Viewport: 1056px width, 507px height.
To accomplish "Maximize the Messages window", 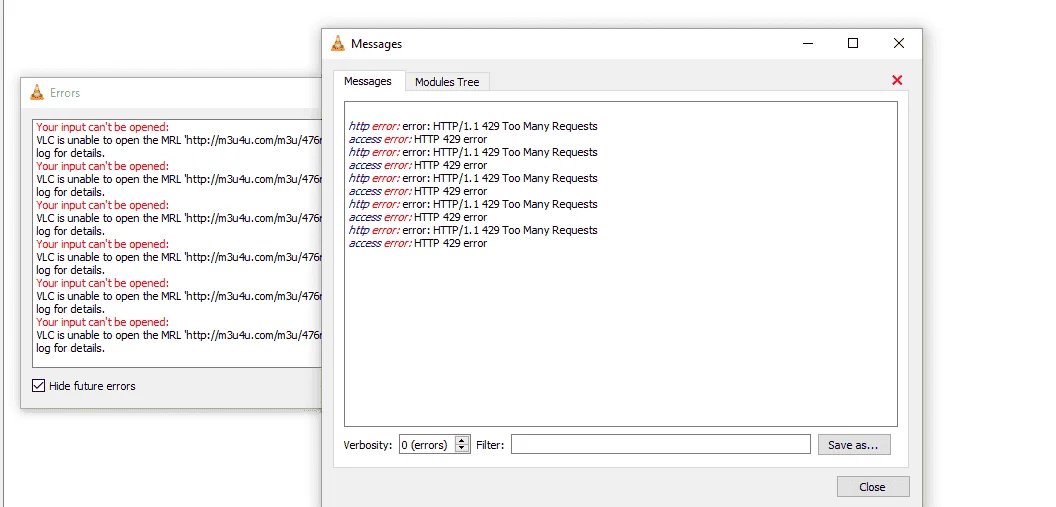I will [x=853, y=44].
